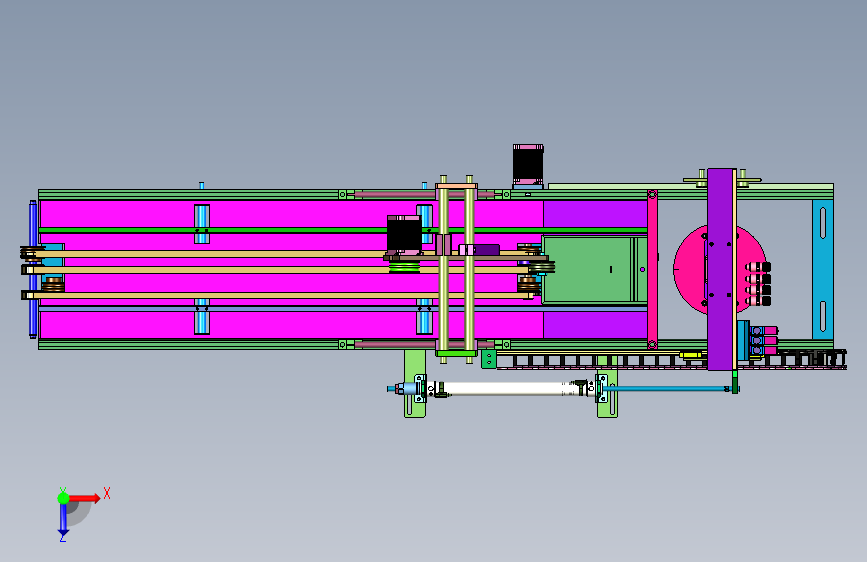Select the green pulley beneath the center motor
867x562 pixels.
(x=404, y=268)
